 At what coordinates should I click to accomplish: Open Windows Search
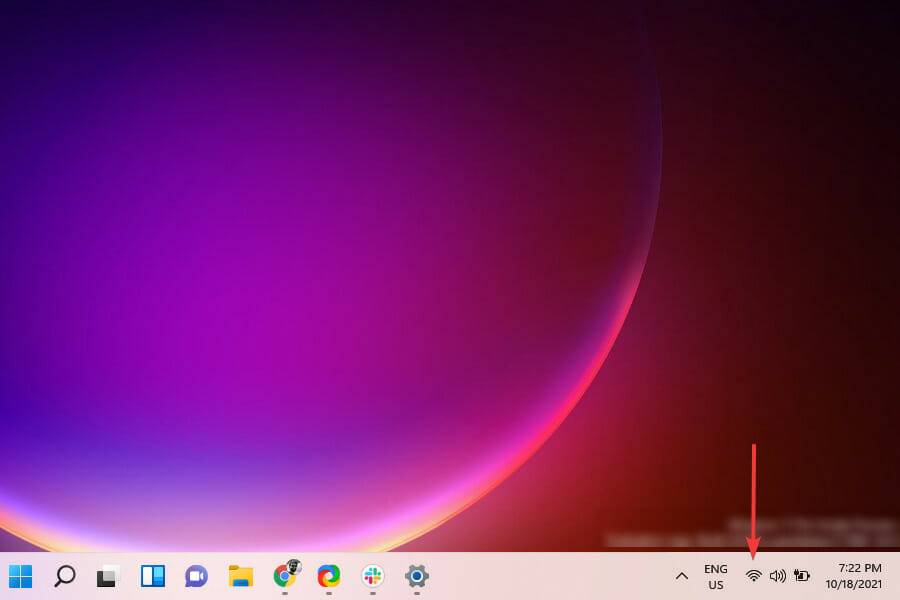pyautogui.click(x=64, y=577)
